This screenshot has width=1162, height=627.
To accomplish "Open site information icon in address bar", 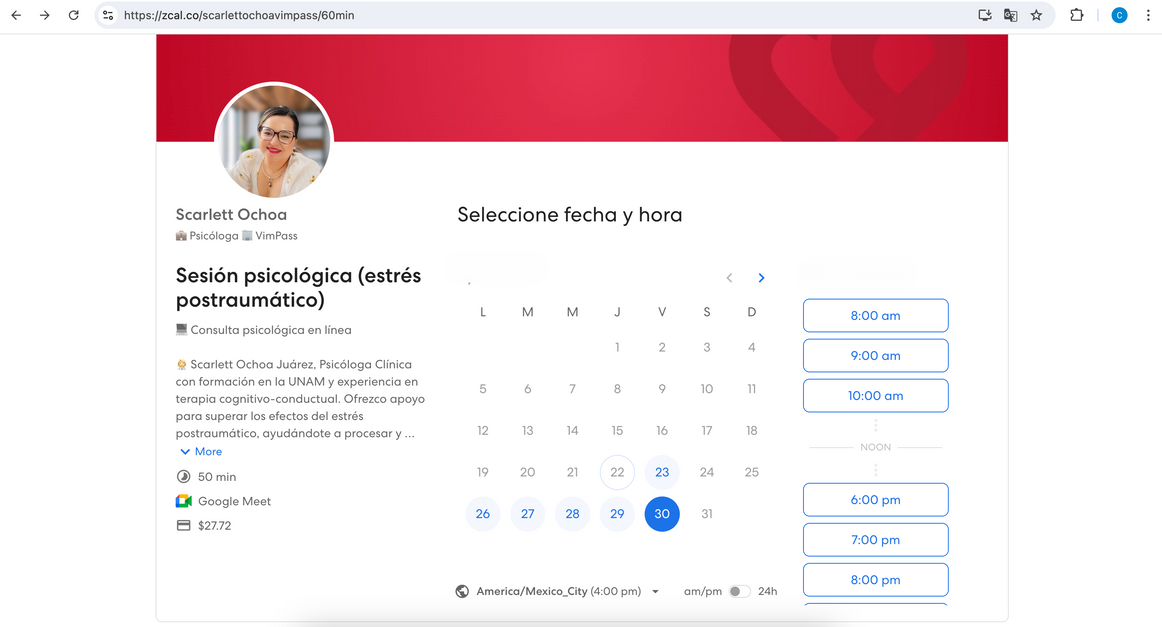I will [x=108, y=15].
